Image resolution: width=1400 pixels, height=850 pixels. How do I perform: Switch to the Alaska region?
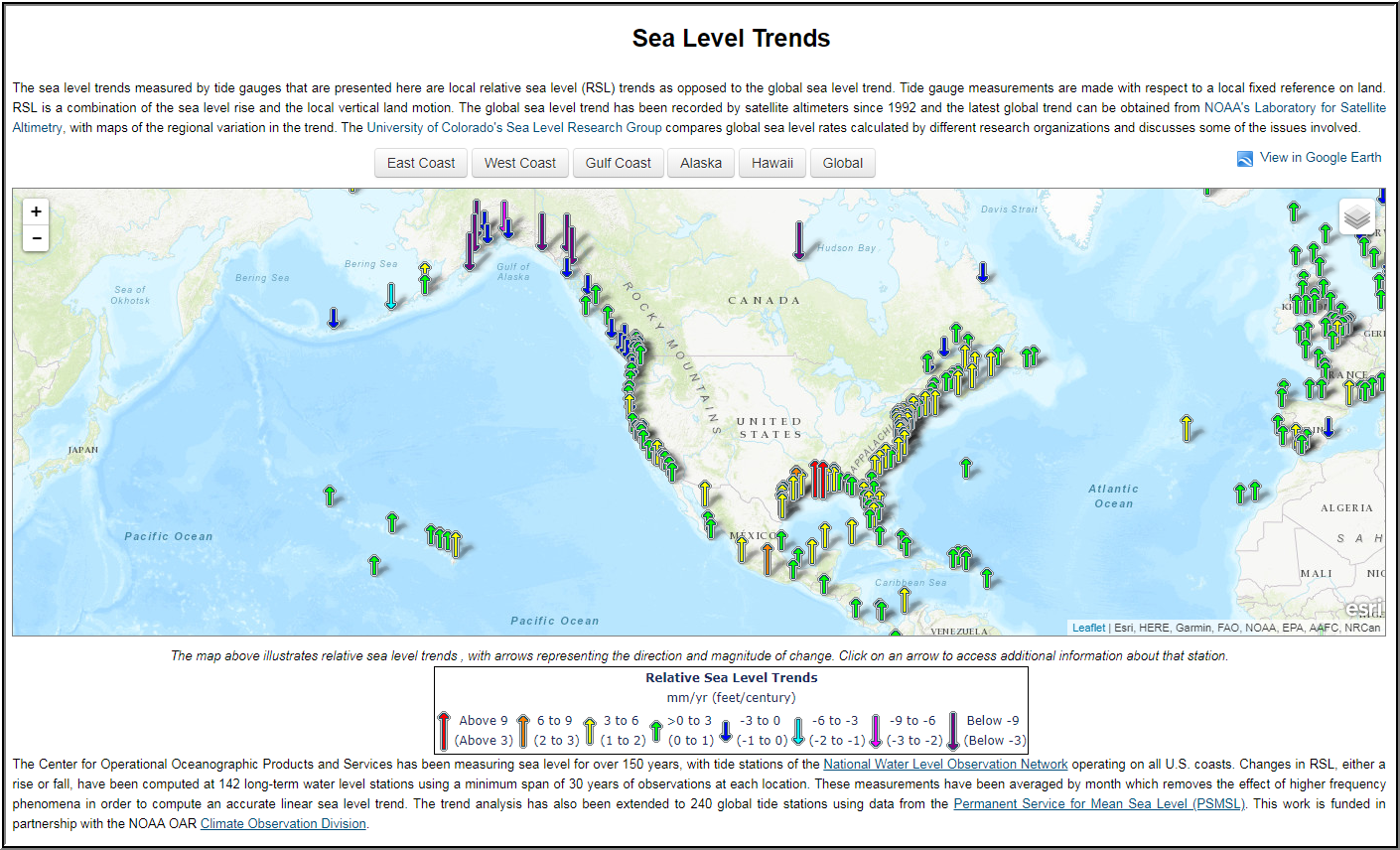[x=700, y=163]
